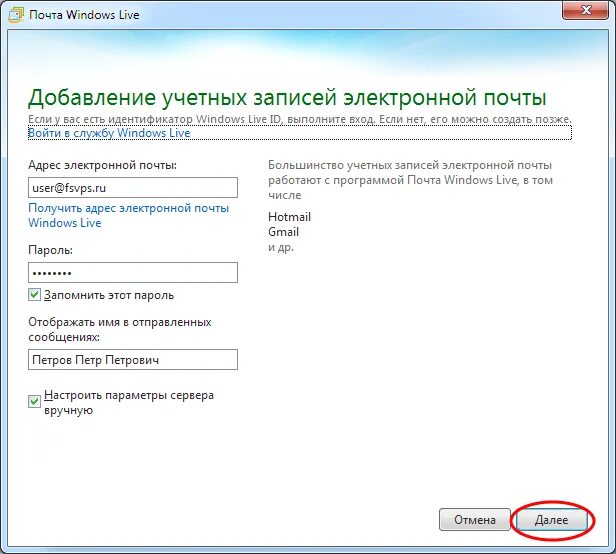Open the Войти в службу Windows Live link
The height and width of the screenshot is (554, 616).
coord(109,133)
